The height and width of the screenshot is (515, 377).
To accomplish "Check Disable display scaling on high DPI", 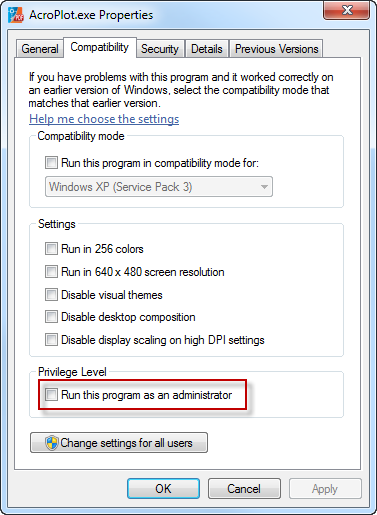I will (x=51, y=340).
